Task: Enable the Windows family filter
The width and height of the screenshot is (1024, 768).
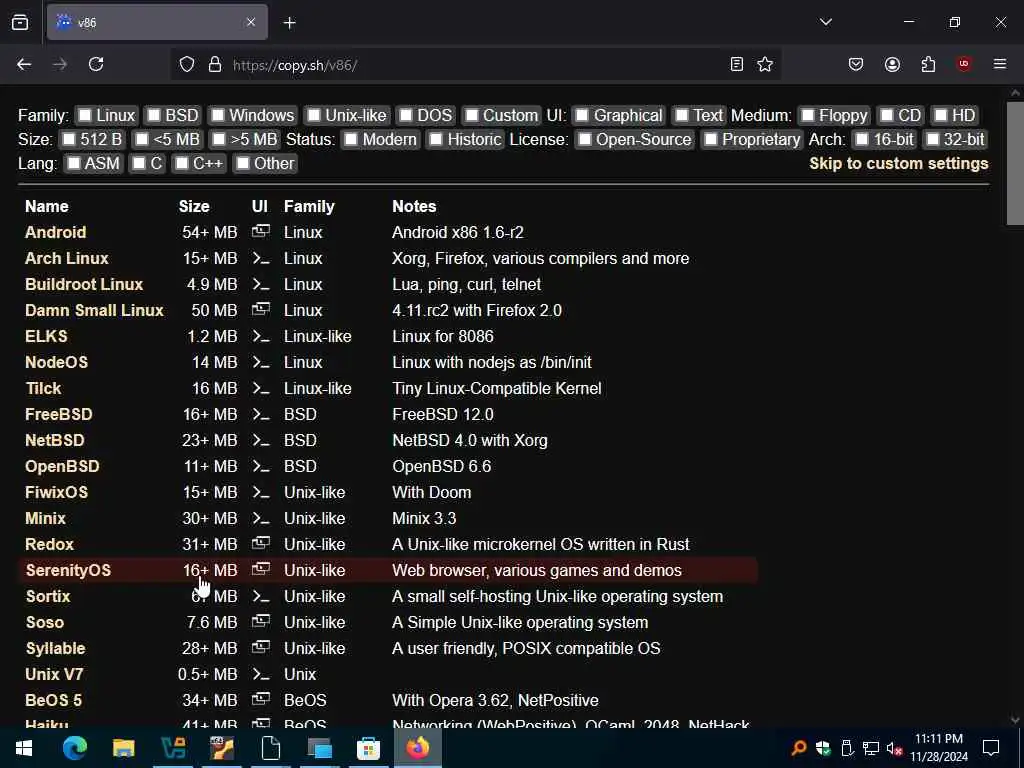Action: coord(218,116)
